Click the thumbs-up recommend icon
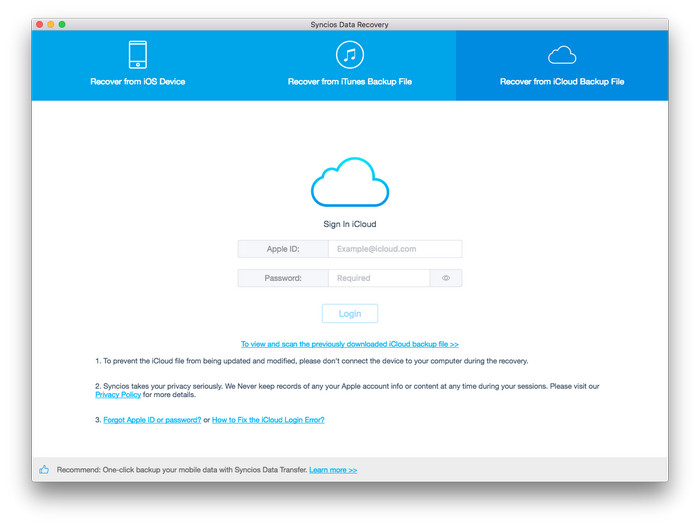This screenshot has height=527, width=700. tap(44, 469)
